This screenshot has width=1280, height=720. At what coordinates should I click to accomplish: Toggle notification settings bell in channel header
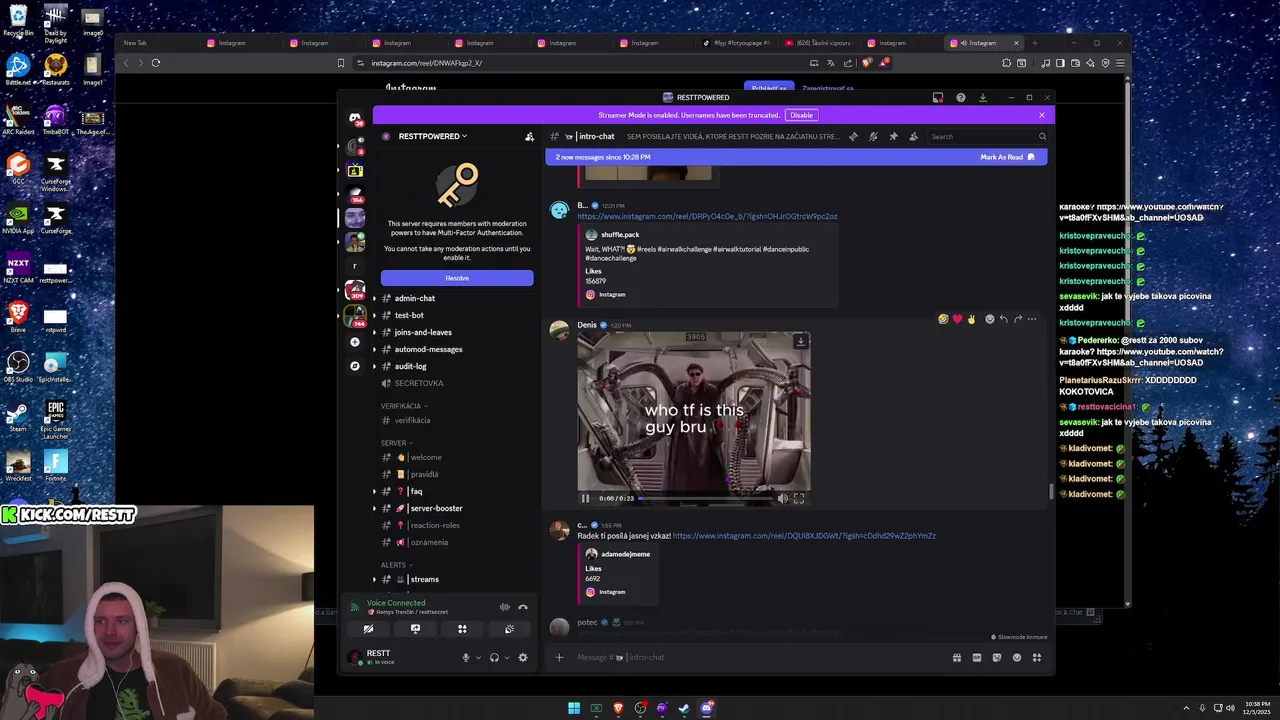[873, 136]
